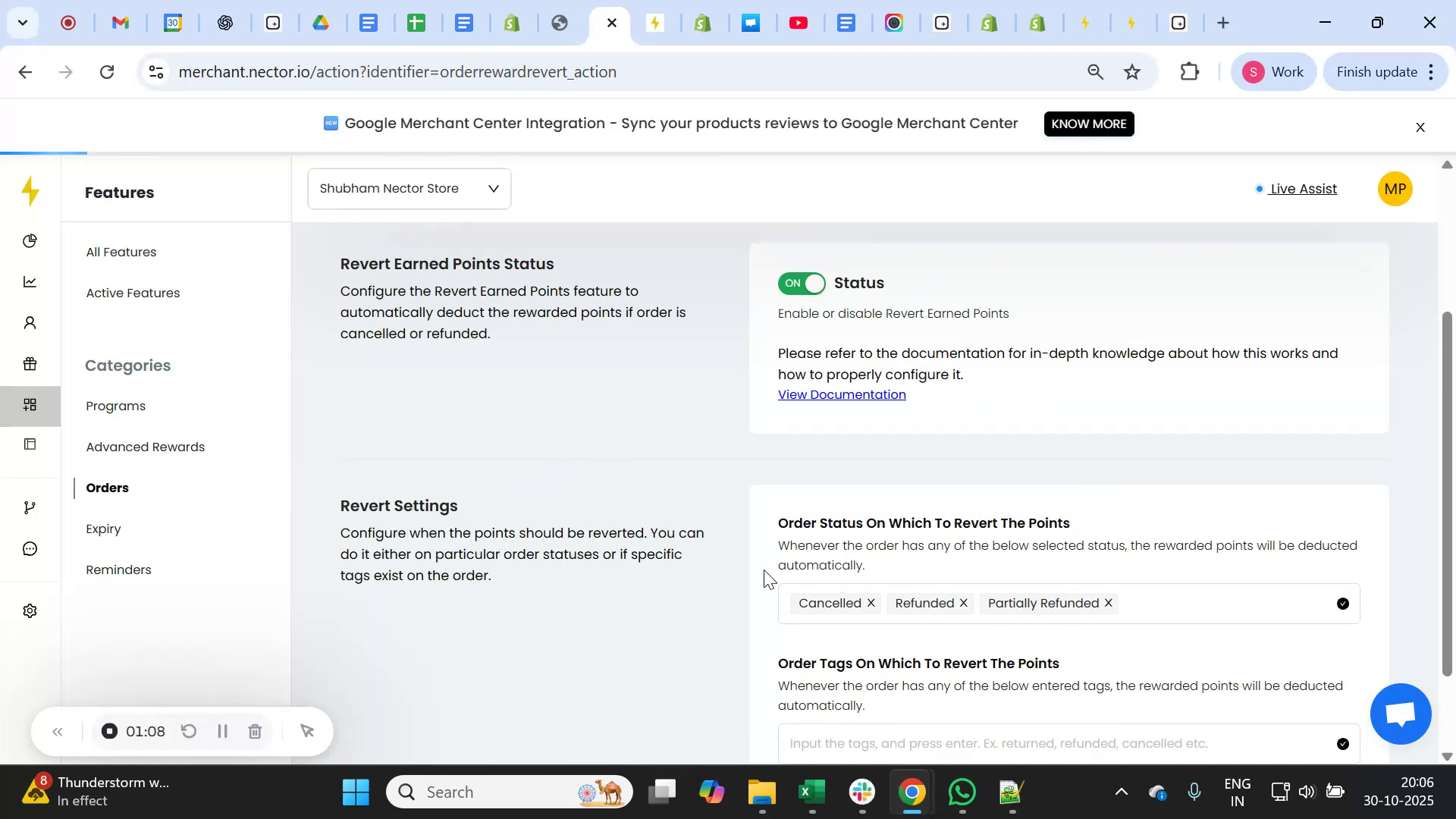Select the Features grid icon in sidebar
Viewport: 1456px width, 819px height.
click(x=30, y=405)
